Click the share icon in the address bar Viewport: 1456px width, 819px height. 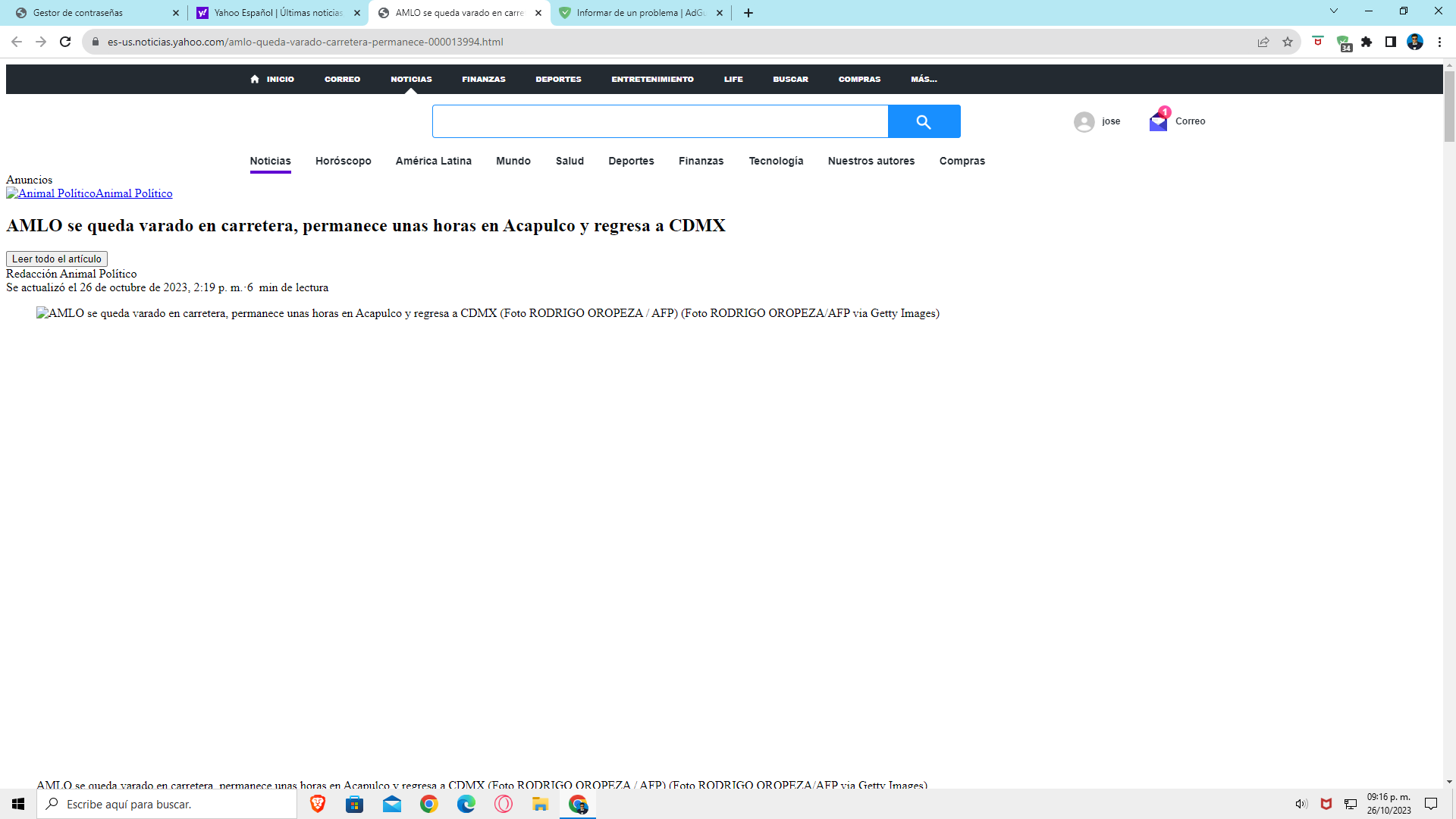(x=1263, y=42)
